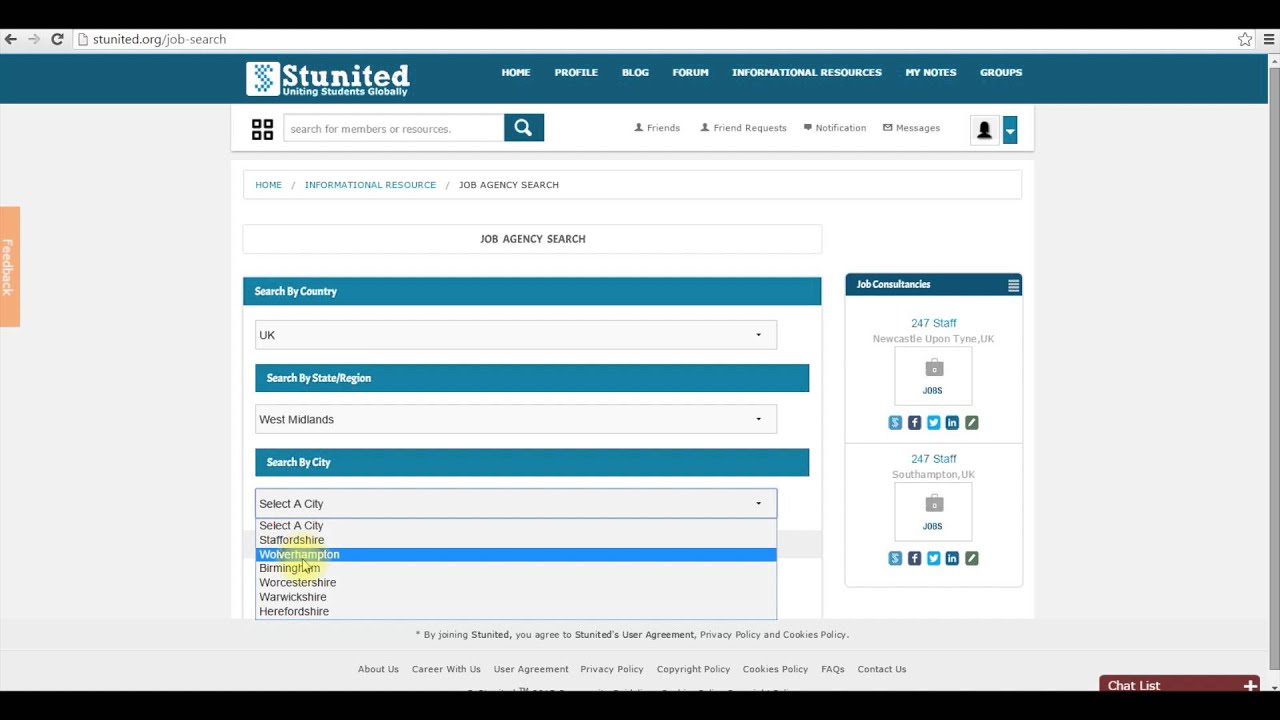Viewport: 1280px width, 720px height.
Task: Open FAQs footer link
Action: coord(833,669)
